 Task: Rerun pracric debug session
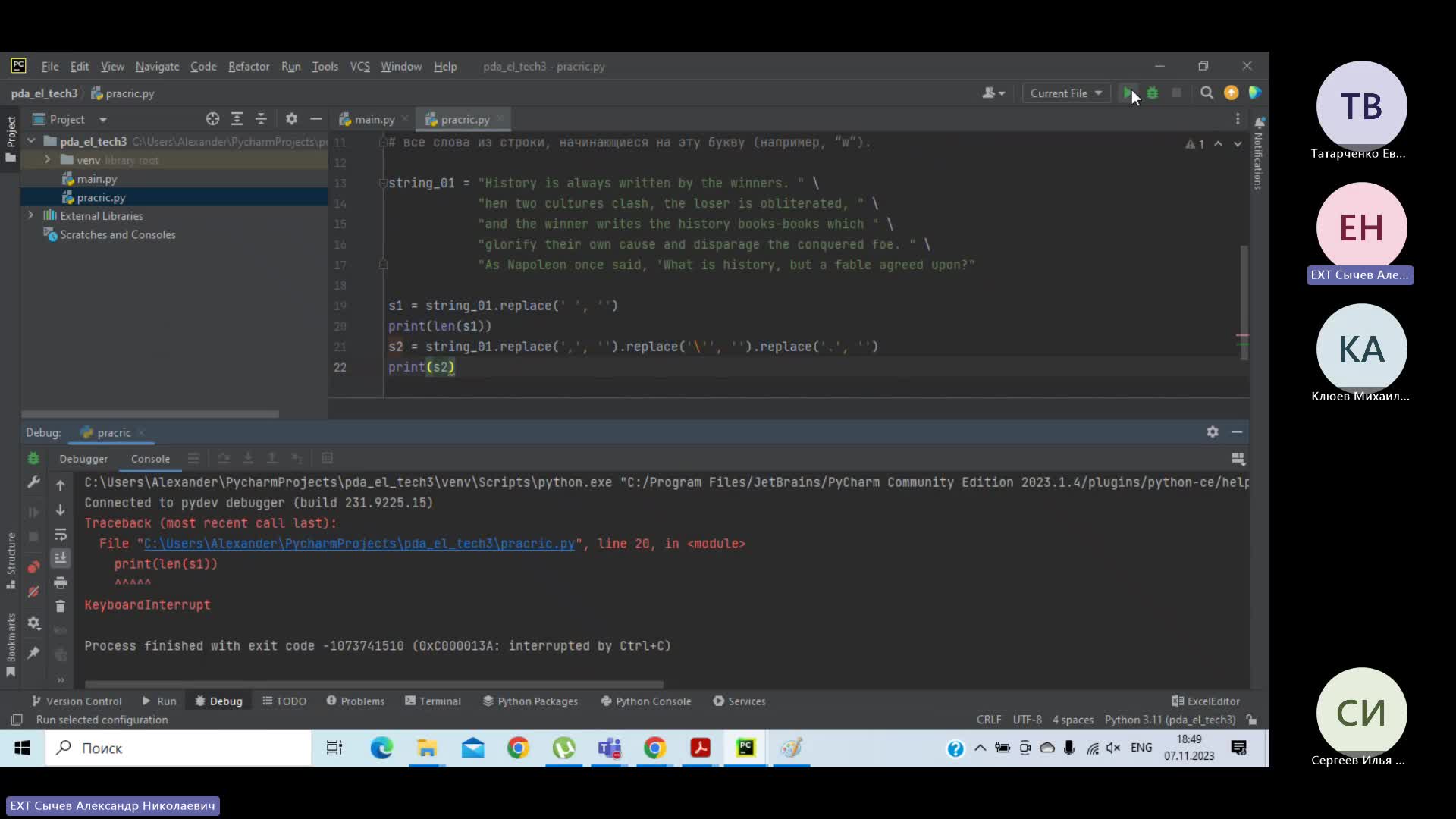coord(33,458)
